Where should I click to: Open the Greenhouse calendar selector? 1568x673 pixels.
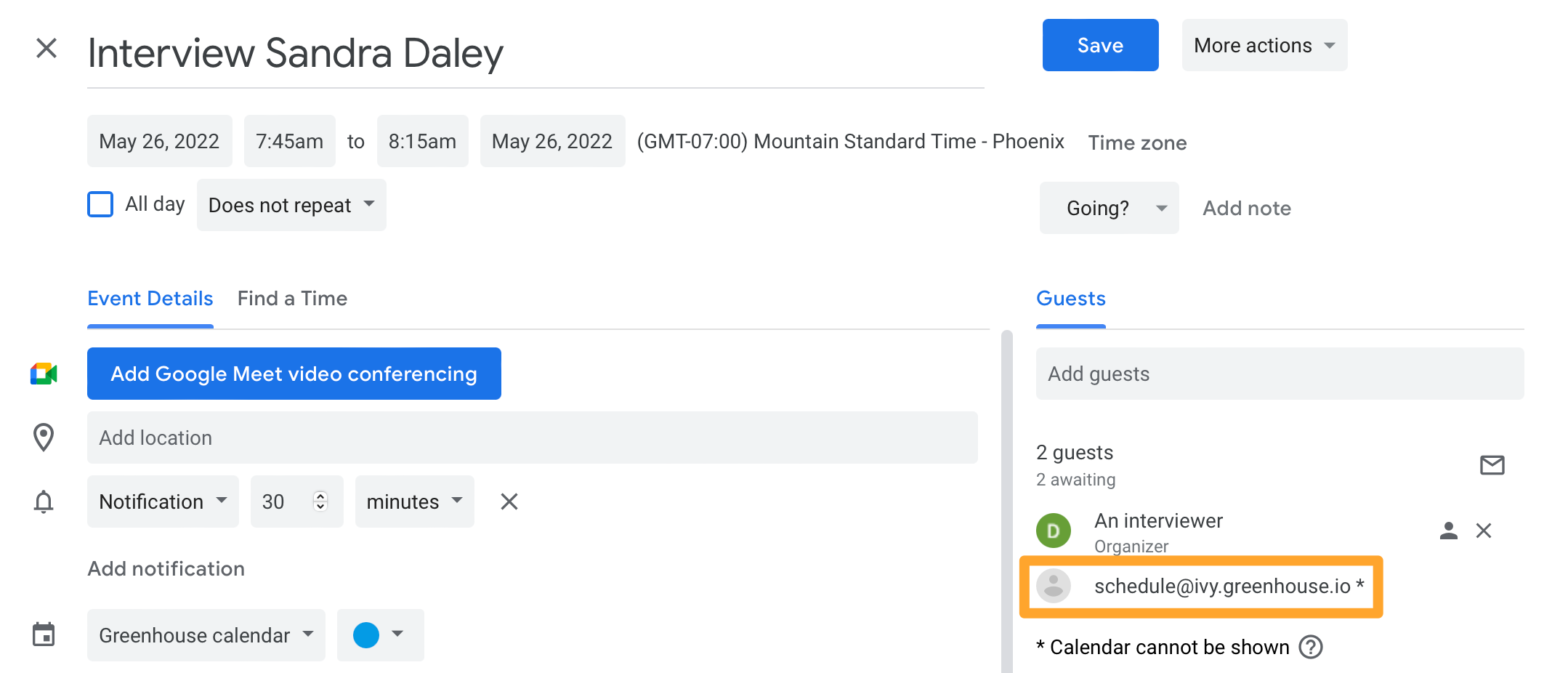tap(206, 635)
